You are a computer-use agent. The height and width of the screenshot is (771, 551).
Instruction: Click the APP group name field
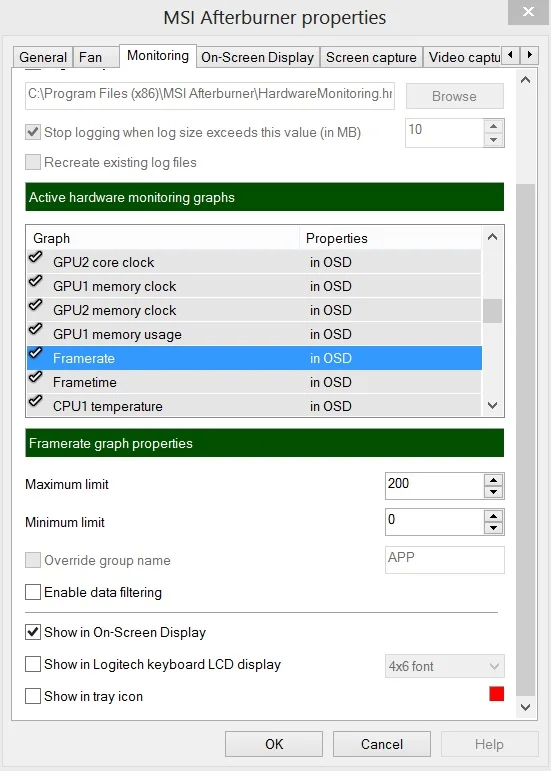tap(445, 560)
